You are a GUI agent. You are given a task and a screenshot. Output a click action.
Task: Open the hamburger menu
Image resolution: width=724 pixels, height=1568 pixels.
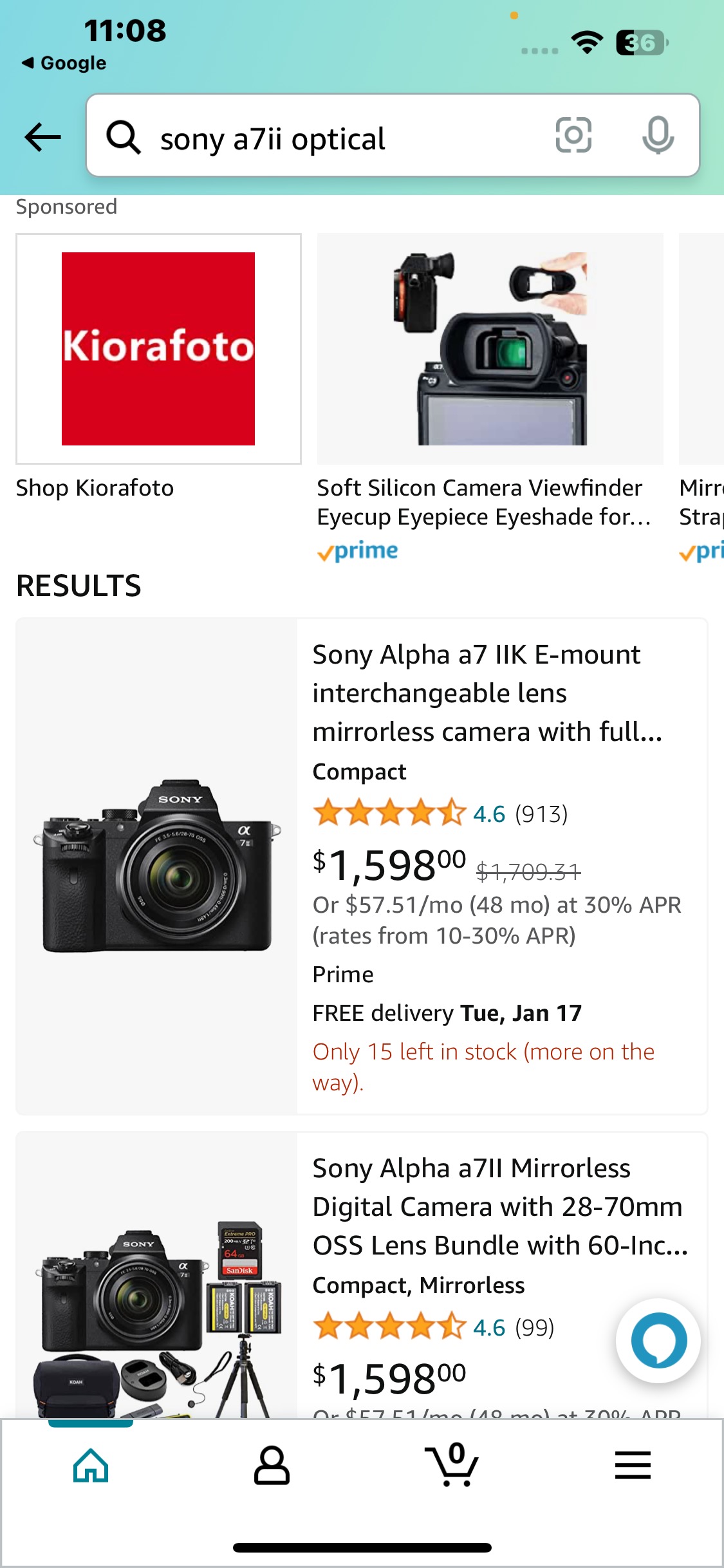[x=633, y=1465]
